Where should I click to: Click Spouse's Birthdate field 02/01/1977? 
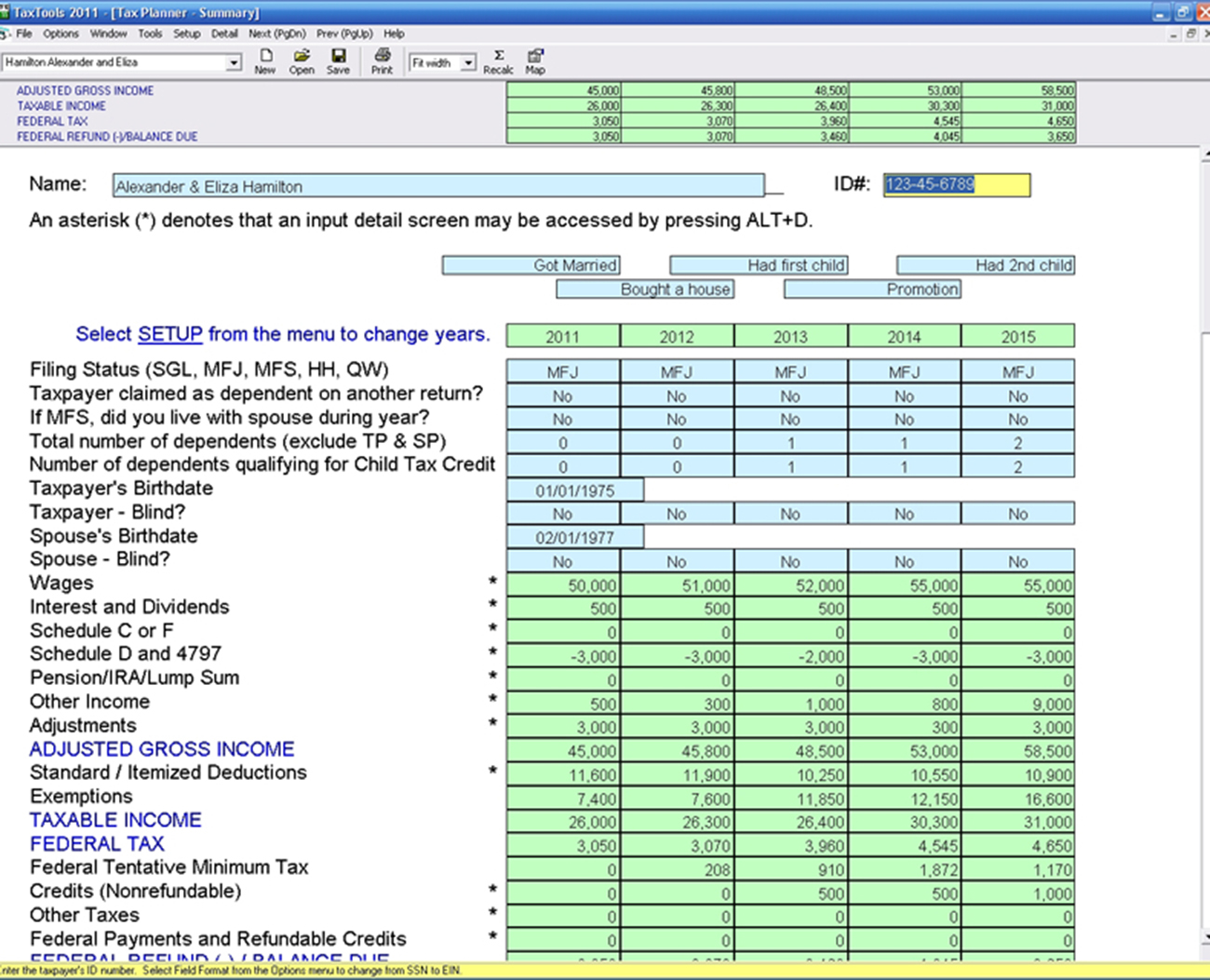tap(575, 537)
